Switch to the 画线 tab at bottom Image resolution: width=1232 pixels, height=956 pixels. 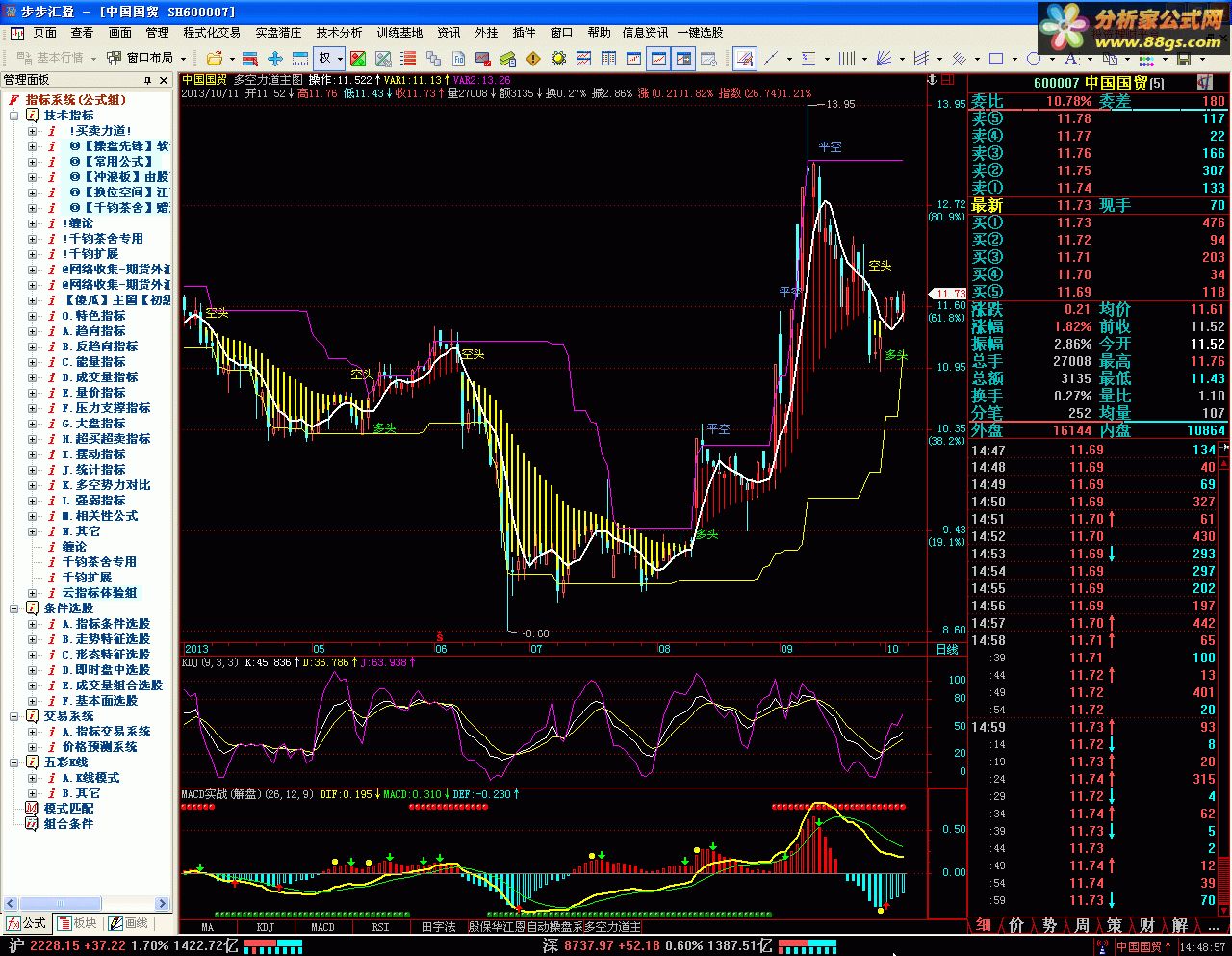tap(129, 923)
